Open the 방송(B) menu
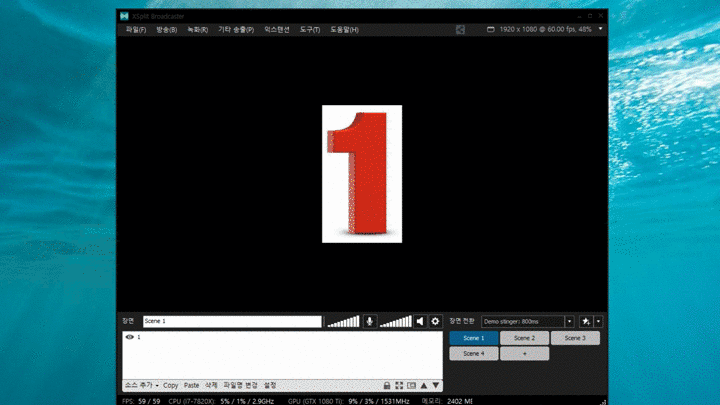720x405 pixels. [x=166, y=30]
